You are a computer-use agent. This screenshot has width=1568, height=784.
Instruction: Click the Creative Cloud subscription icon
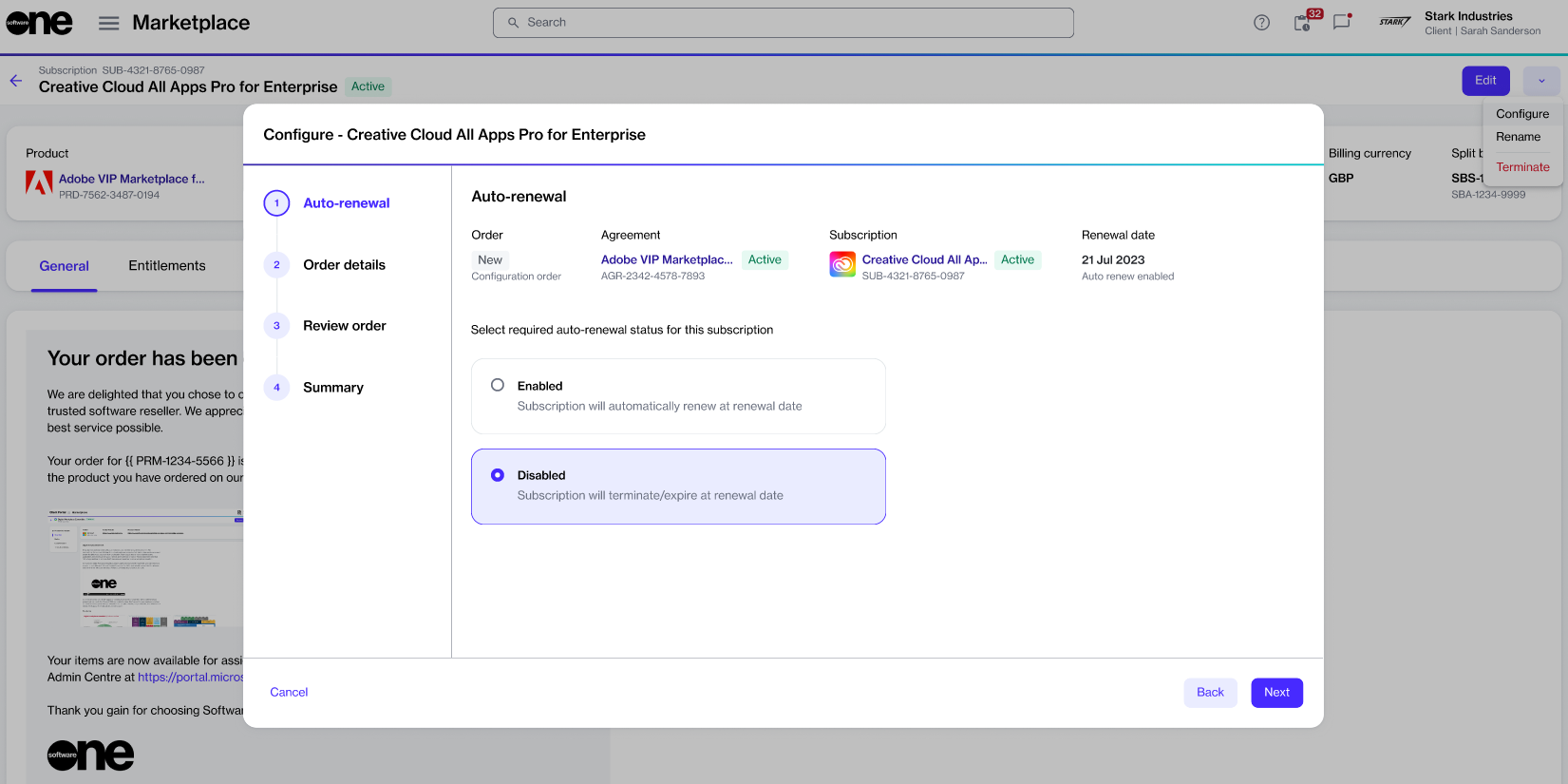click(x=842, y=264)
